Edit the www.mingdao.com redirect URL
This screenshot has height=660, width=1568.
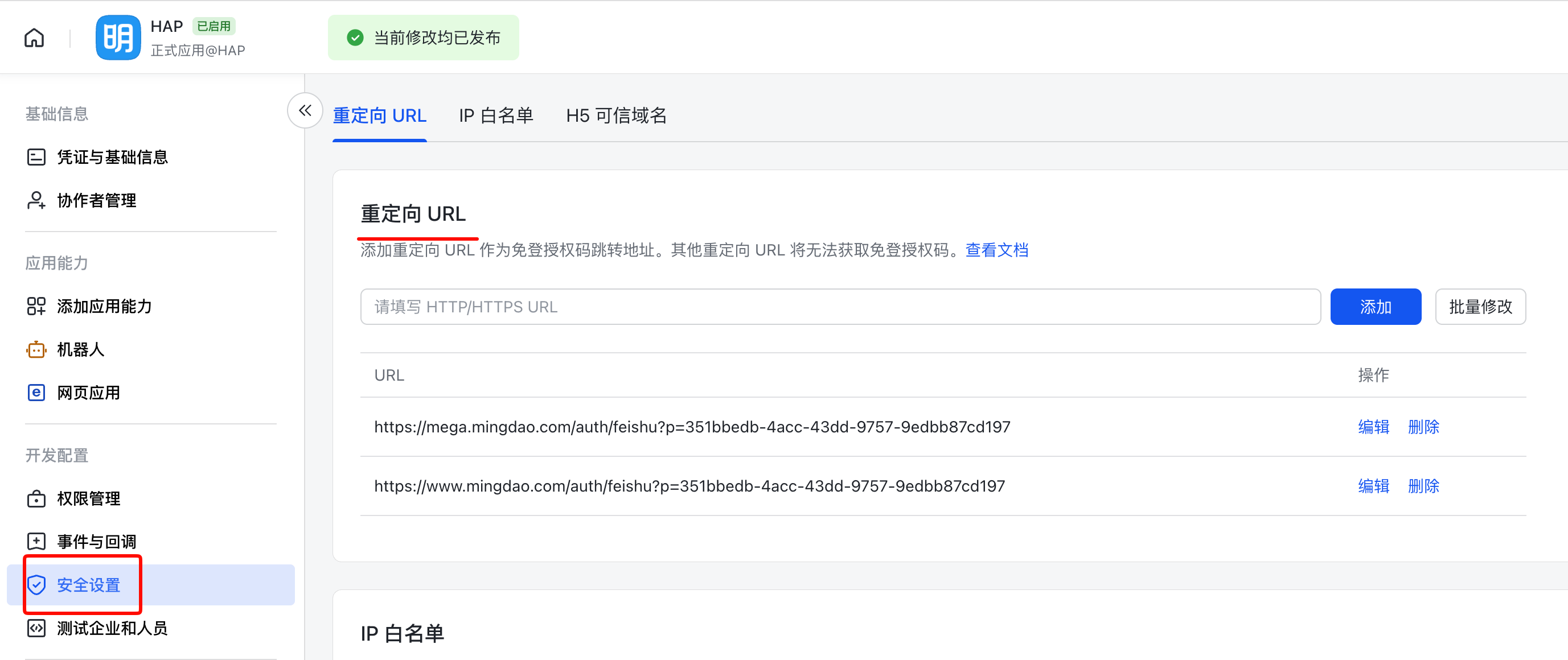click(x=1373, y=486)
